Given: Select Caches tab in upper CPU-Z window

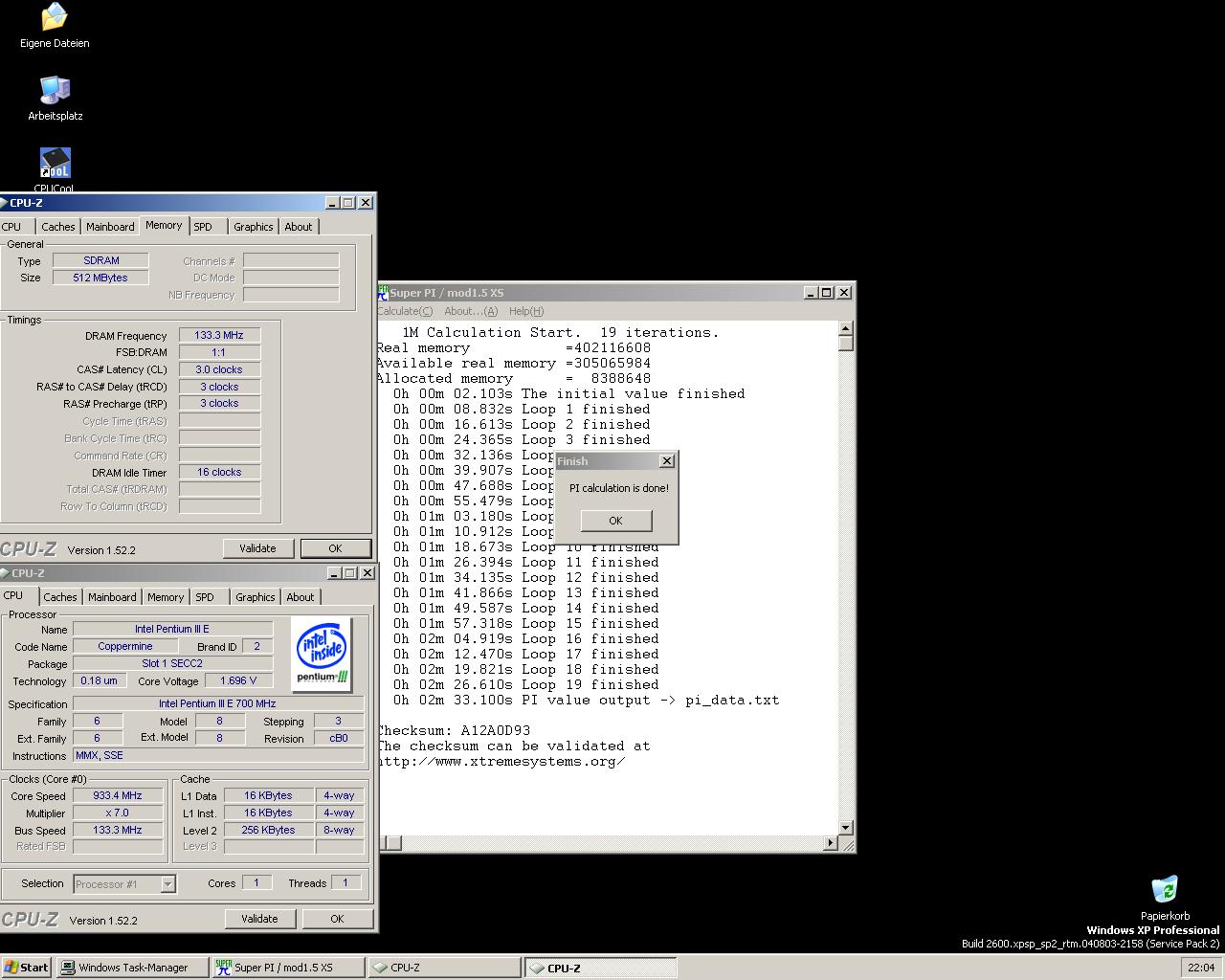Looking at the screenshot, I should point(57,227).
